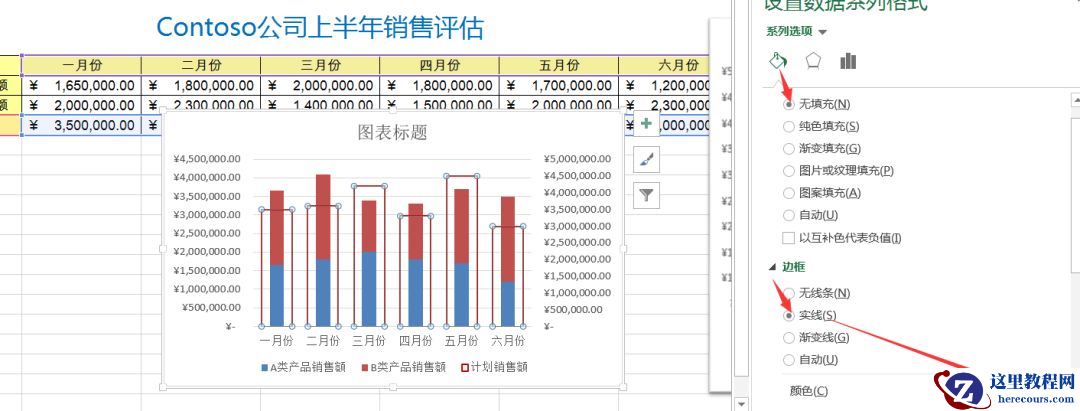Click the blue A类 bar for 三月份
Image resolution: width=1080 pixels, height=411 pixels.
[x=368, y=289]
